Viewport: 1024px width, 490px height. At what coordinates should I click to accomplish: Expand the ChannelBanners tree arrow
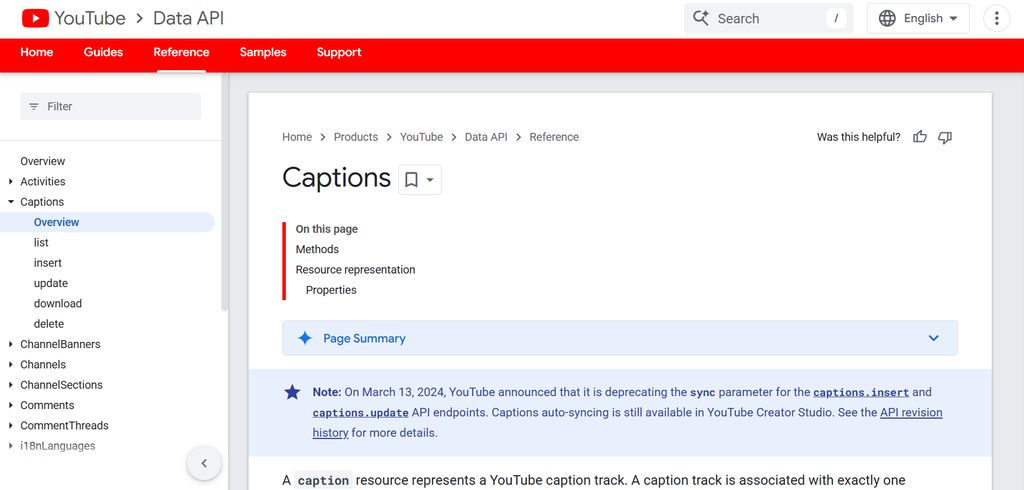tap(10, 344)
